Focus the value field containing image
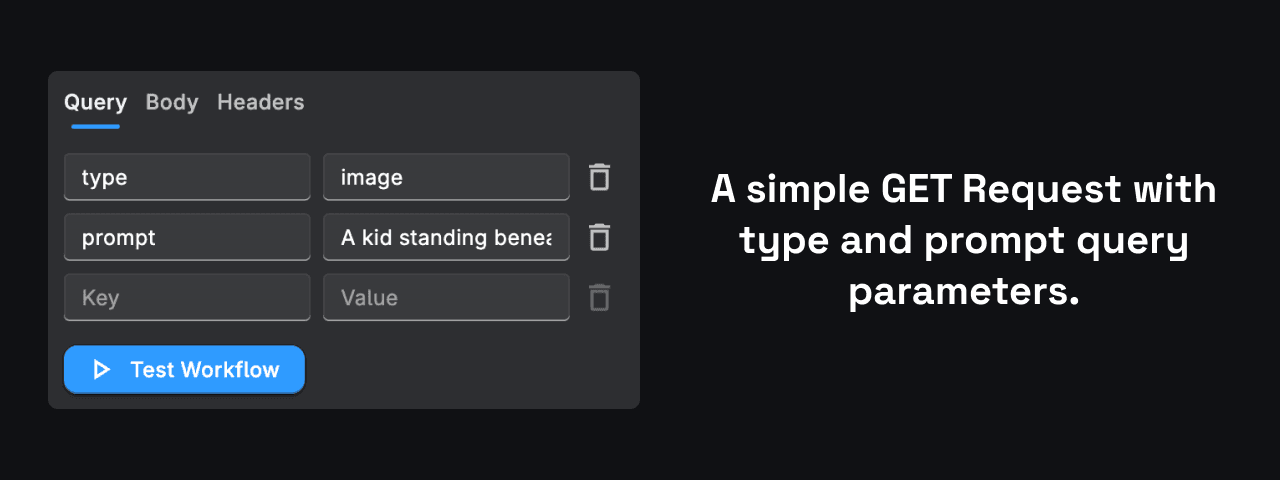 446,177
